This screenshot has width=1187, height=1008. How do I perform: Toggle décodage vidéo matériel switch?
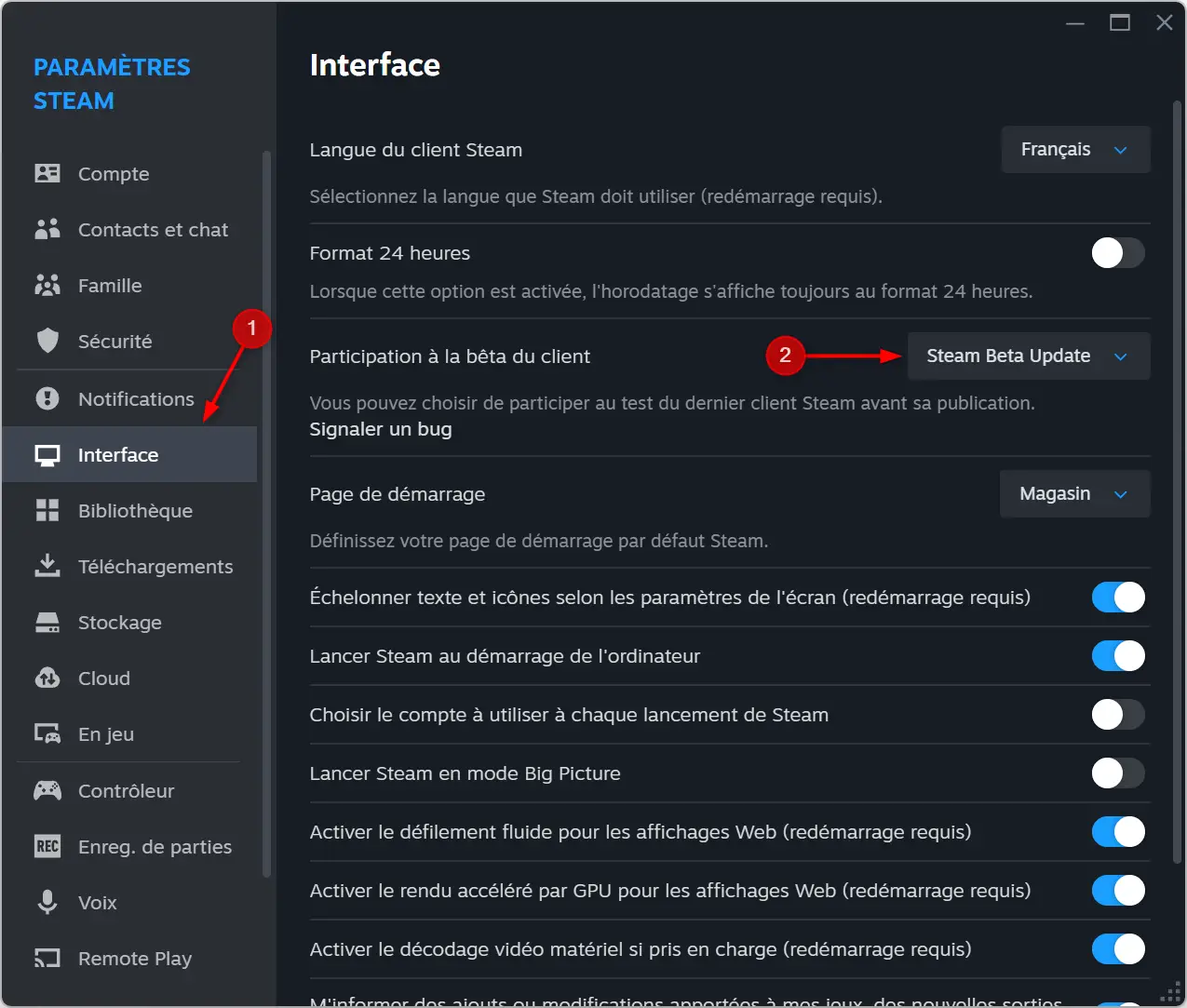pos(1118,948)
